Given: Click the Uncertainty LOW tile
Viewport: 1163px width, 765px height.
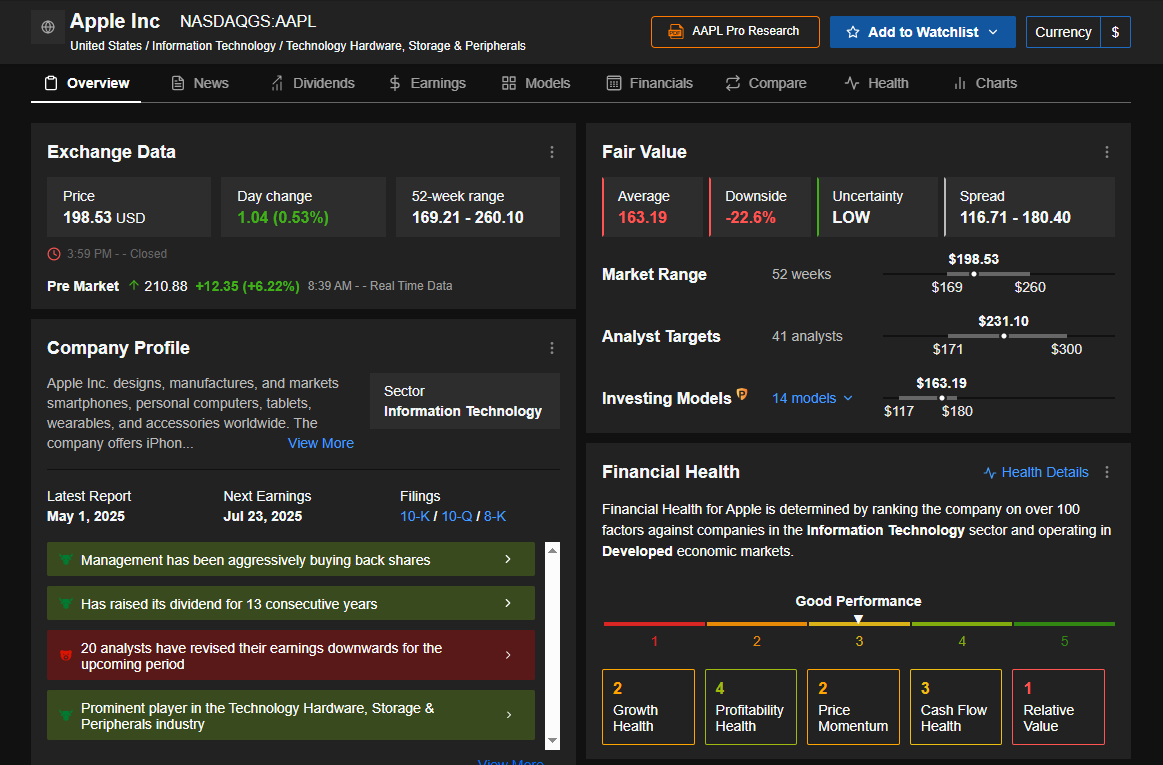Looking at the screenshot, I should point(877,207).
